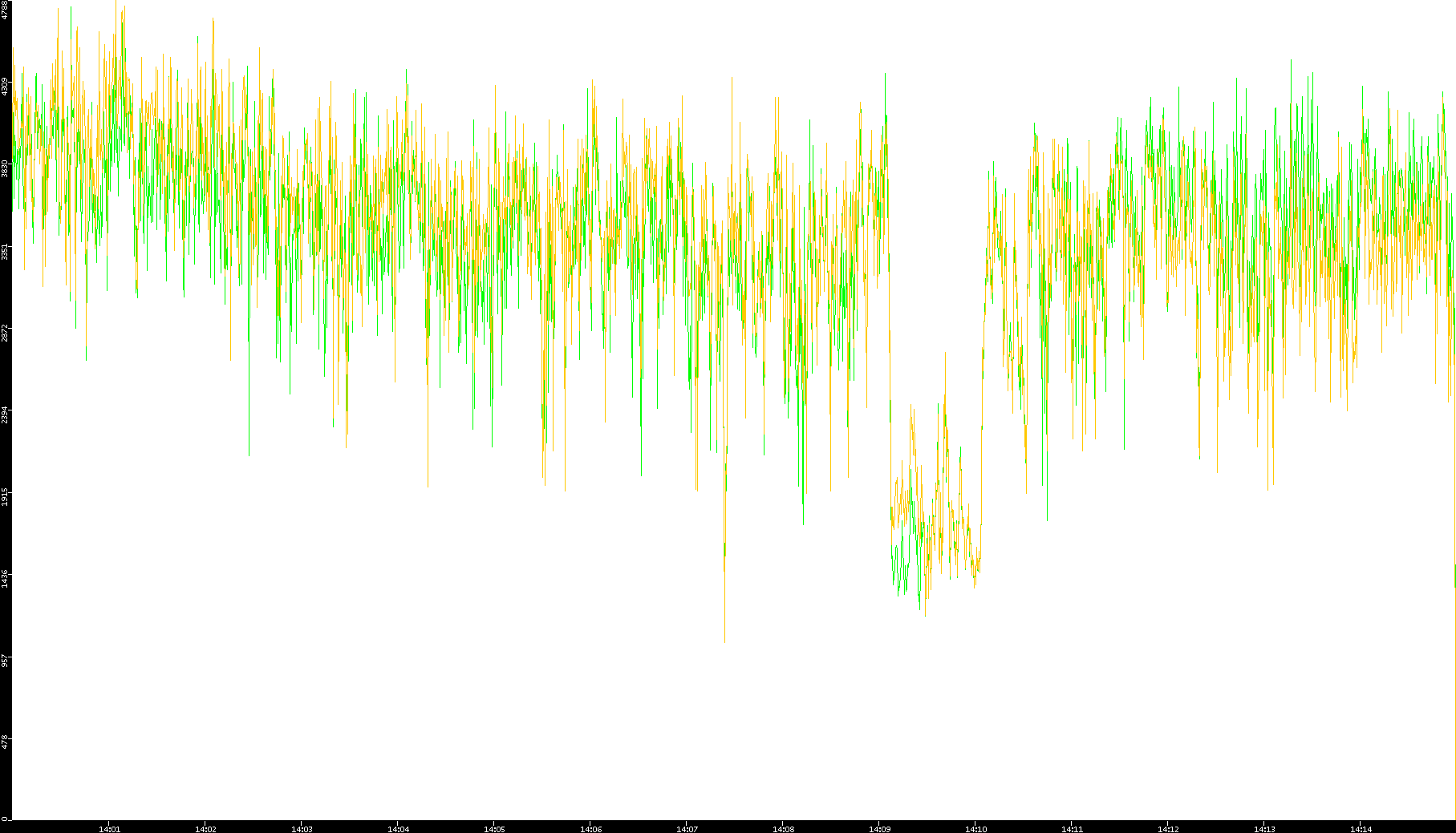Choose the 1436 label on the y-axis

tap(5, 578)
